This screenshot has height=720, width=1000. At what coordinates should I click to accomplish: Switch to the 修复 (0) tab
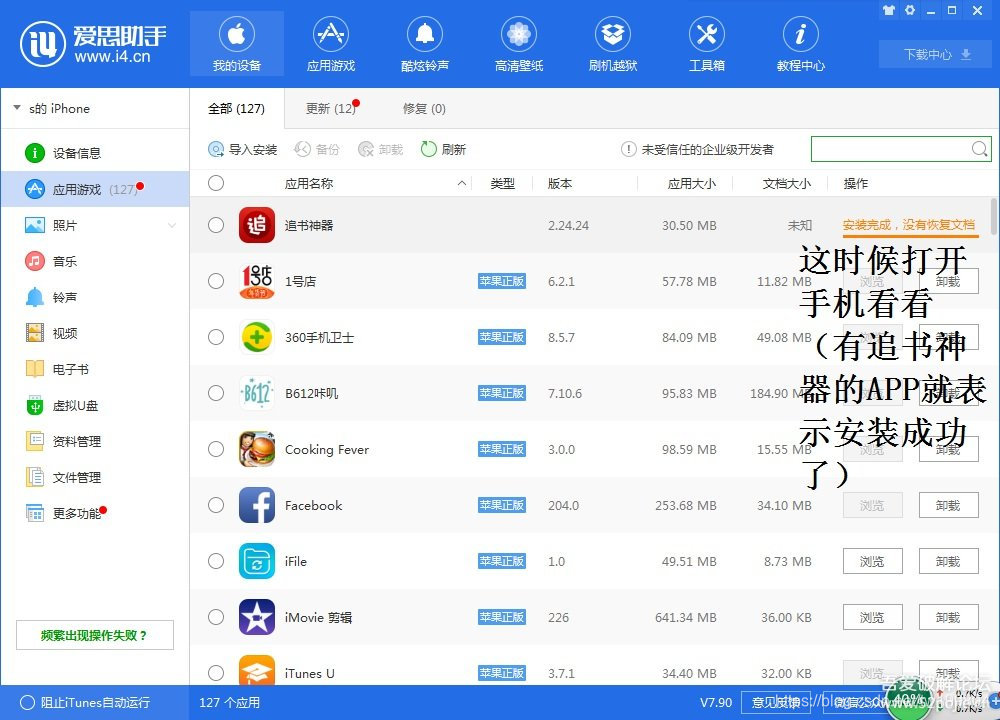[424, 108]
